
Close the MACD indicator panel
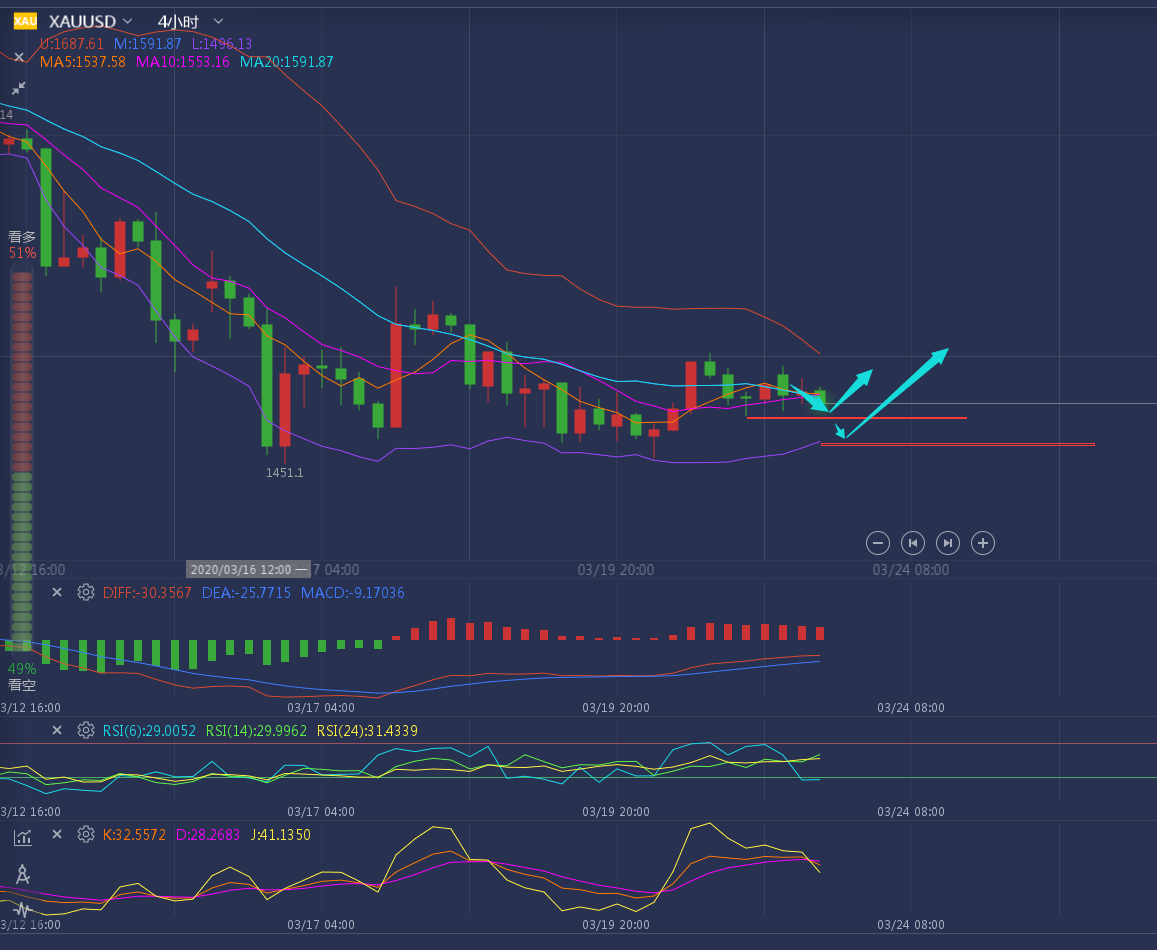[57, 592]
